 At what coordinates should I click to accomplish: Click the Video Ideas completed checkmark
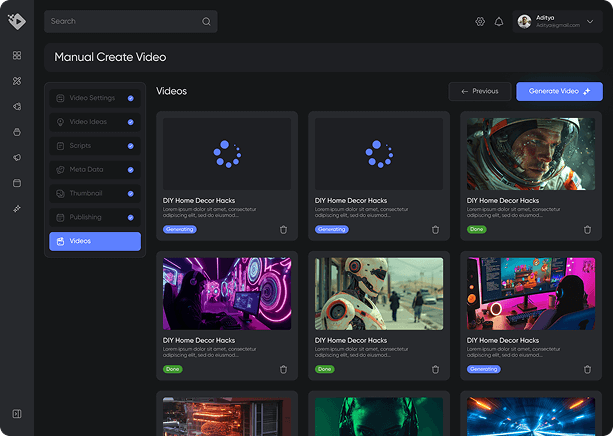(131, 122)
